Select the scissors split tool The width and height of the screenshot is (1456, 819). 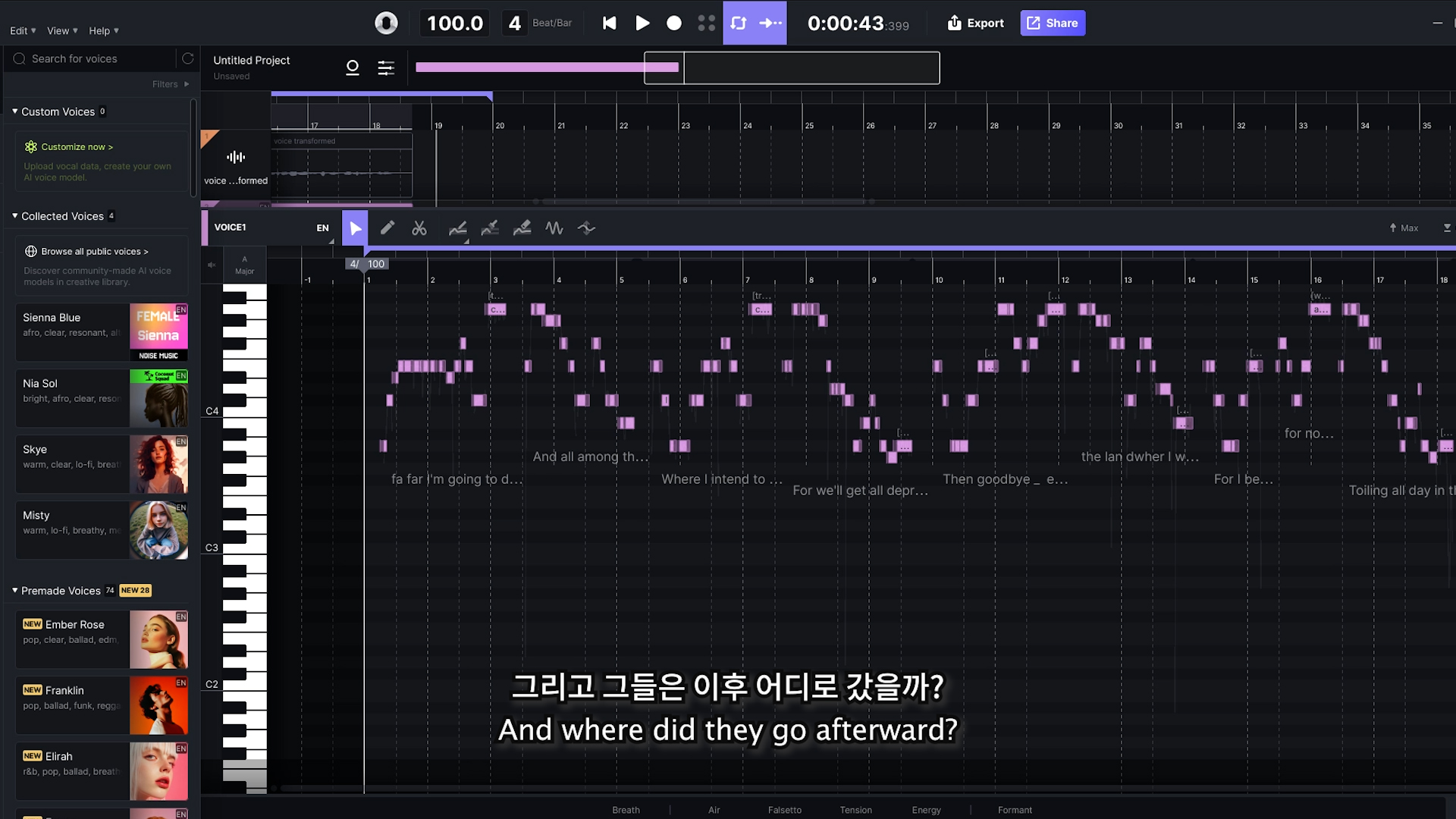(419, 227)
